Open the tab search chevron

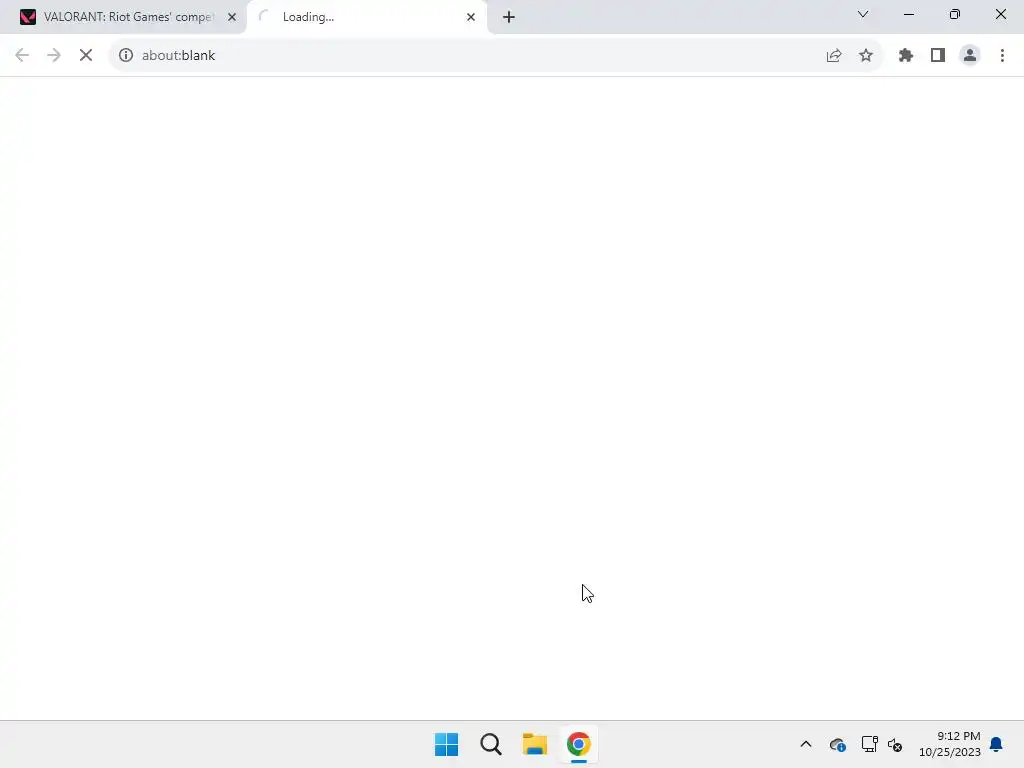point(863,14)
